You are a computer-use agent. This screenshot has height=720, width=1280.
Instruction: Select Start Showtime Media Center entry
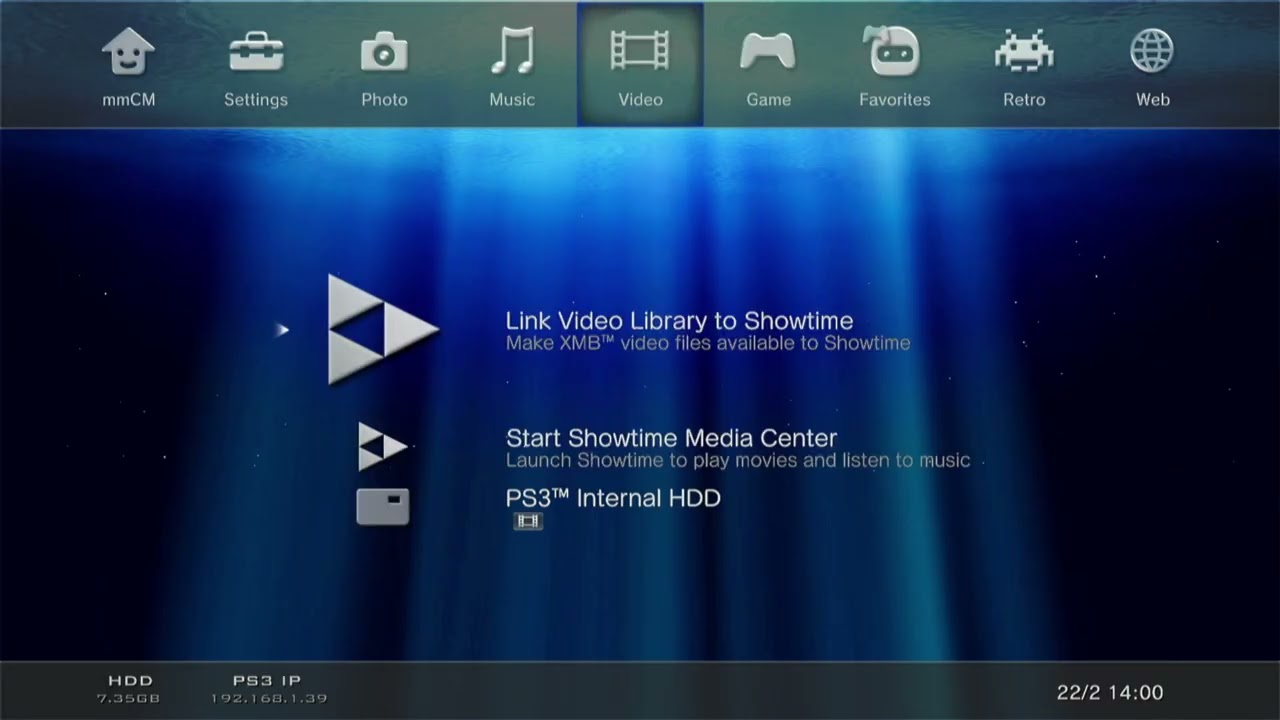click(x=671, y=438)
